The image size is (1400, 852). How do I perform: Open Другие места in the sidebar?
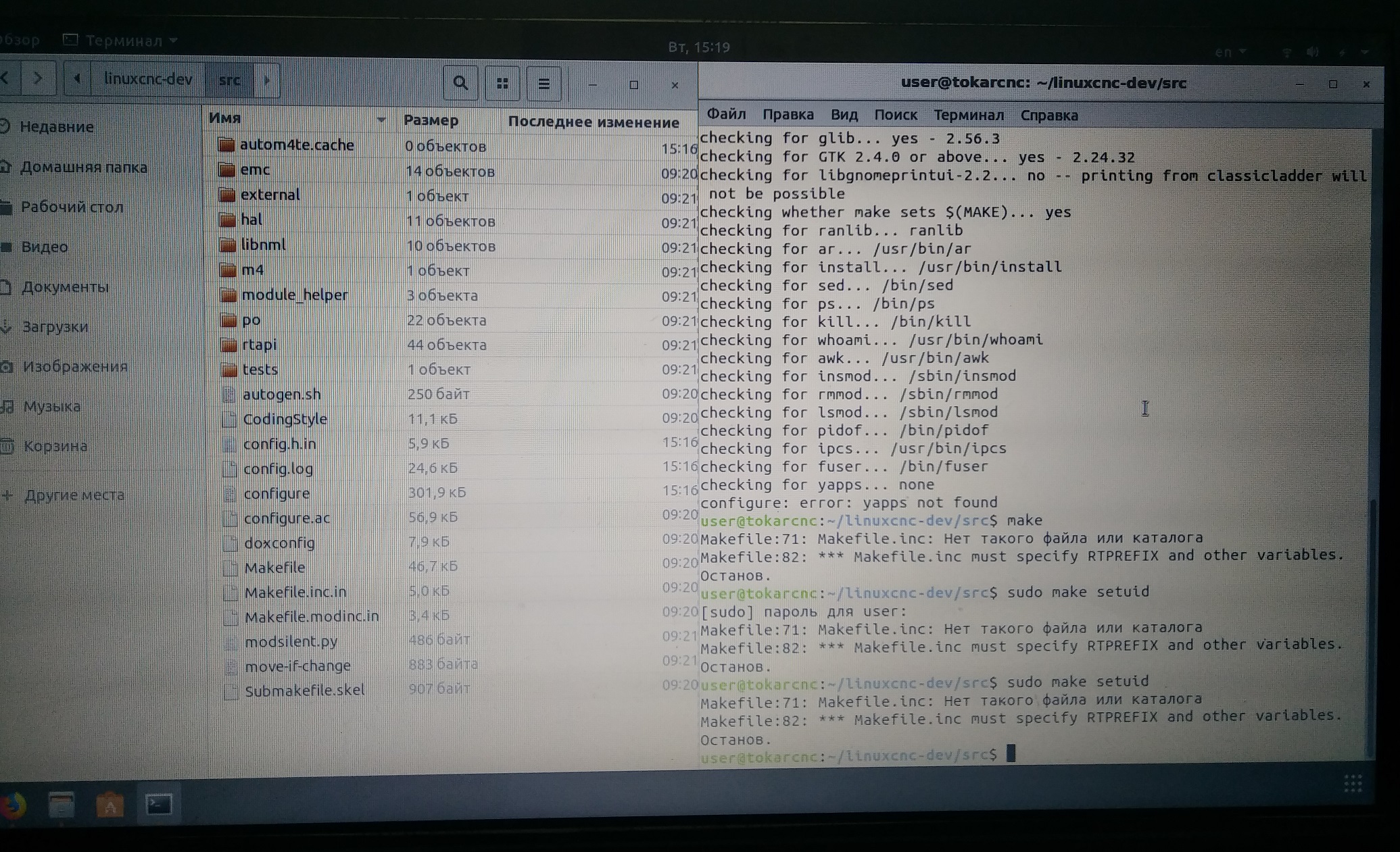click(74, 495)
